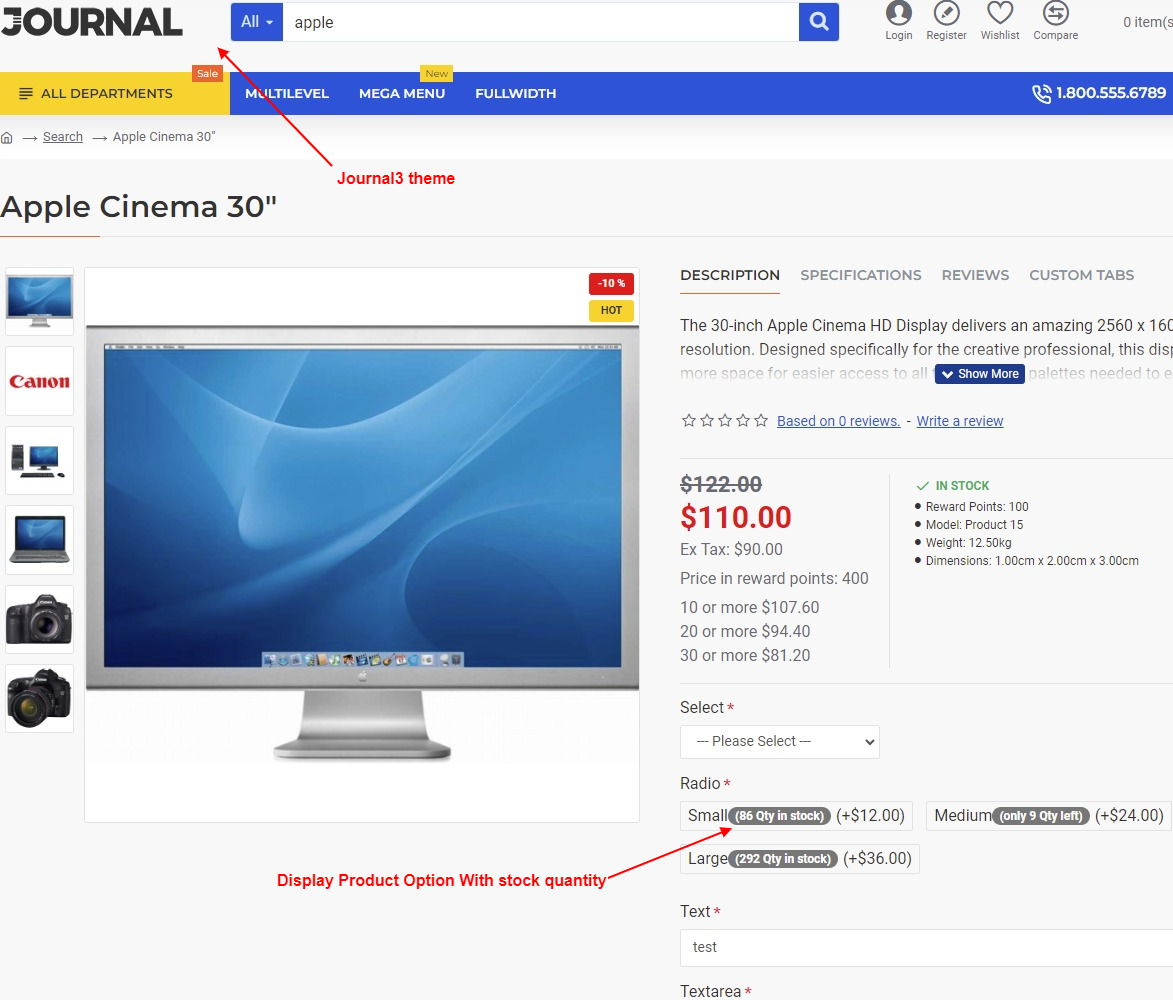Call the 1.800.555.6789 phone number

[1110, 93]
